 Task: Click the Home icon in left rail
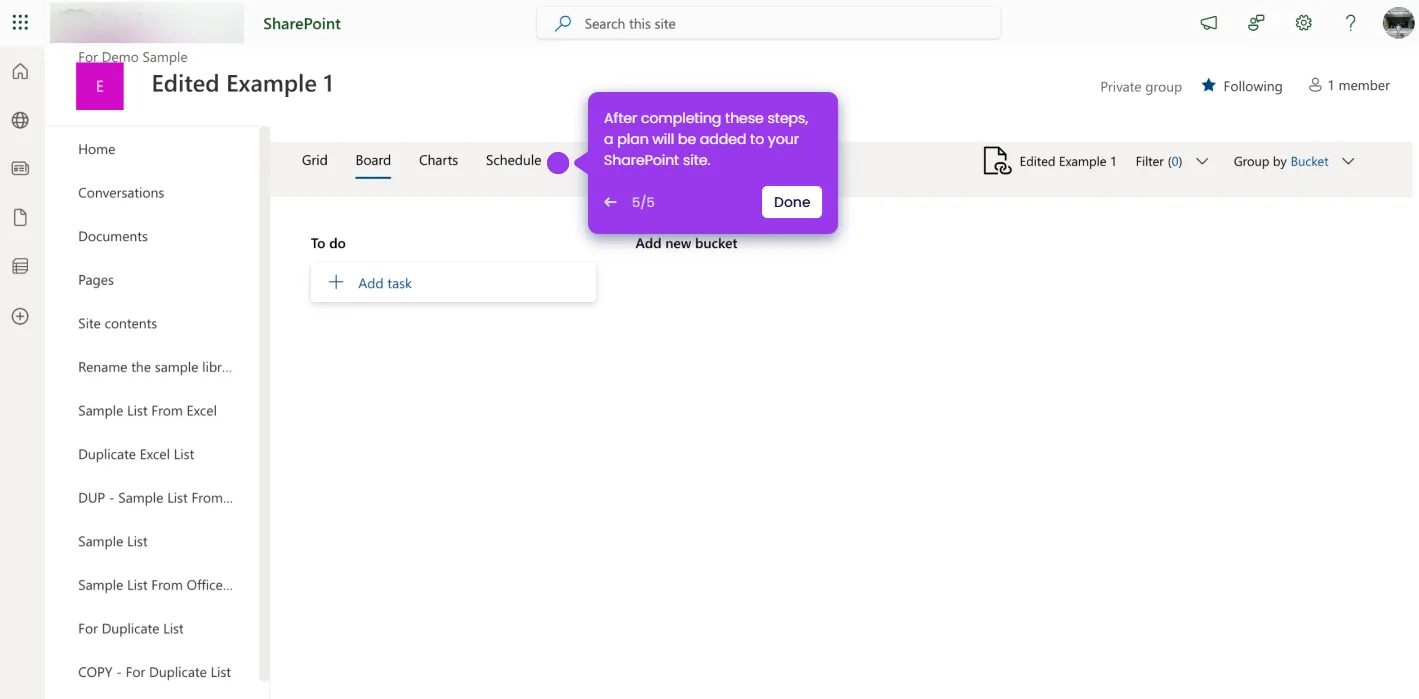tap(20, 72)
